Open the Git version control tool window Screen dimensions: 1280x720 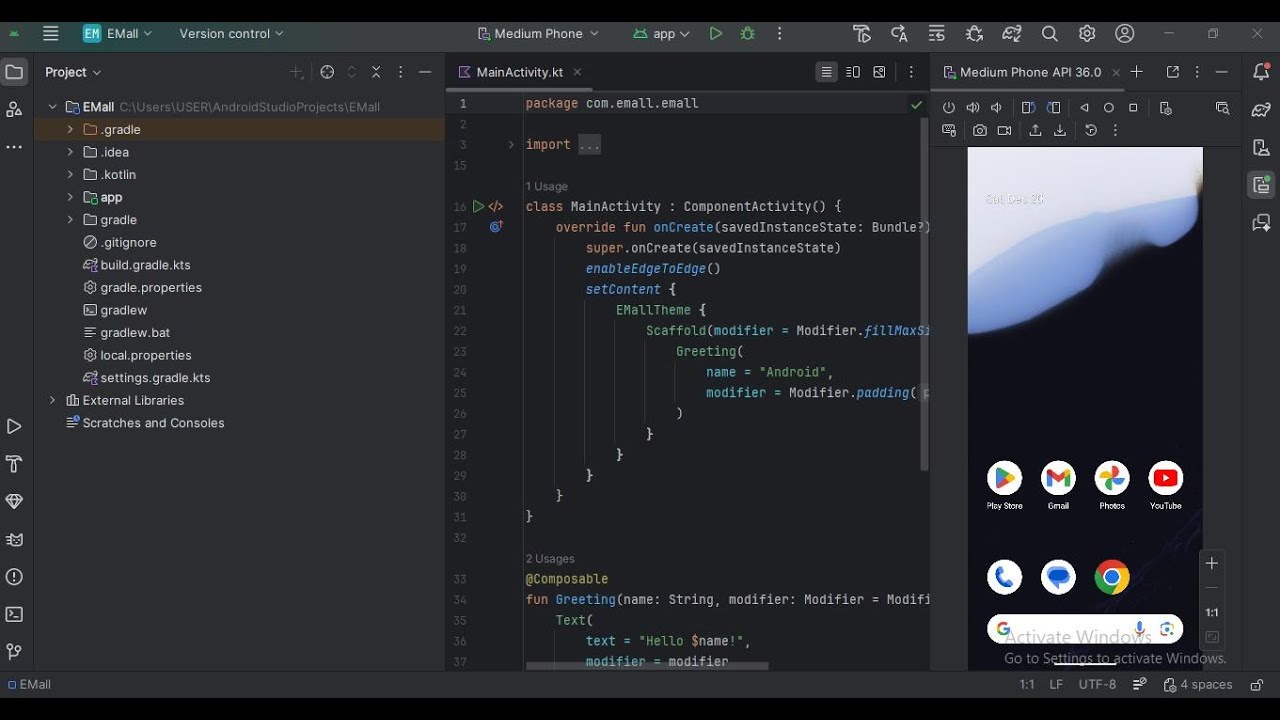pos(14,652)
